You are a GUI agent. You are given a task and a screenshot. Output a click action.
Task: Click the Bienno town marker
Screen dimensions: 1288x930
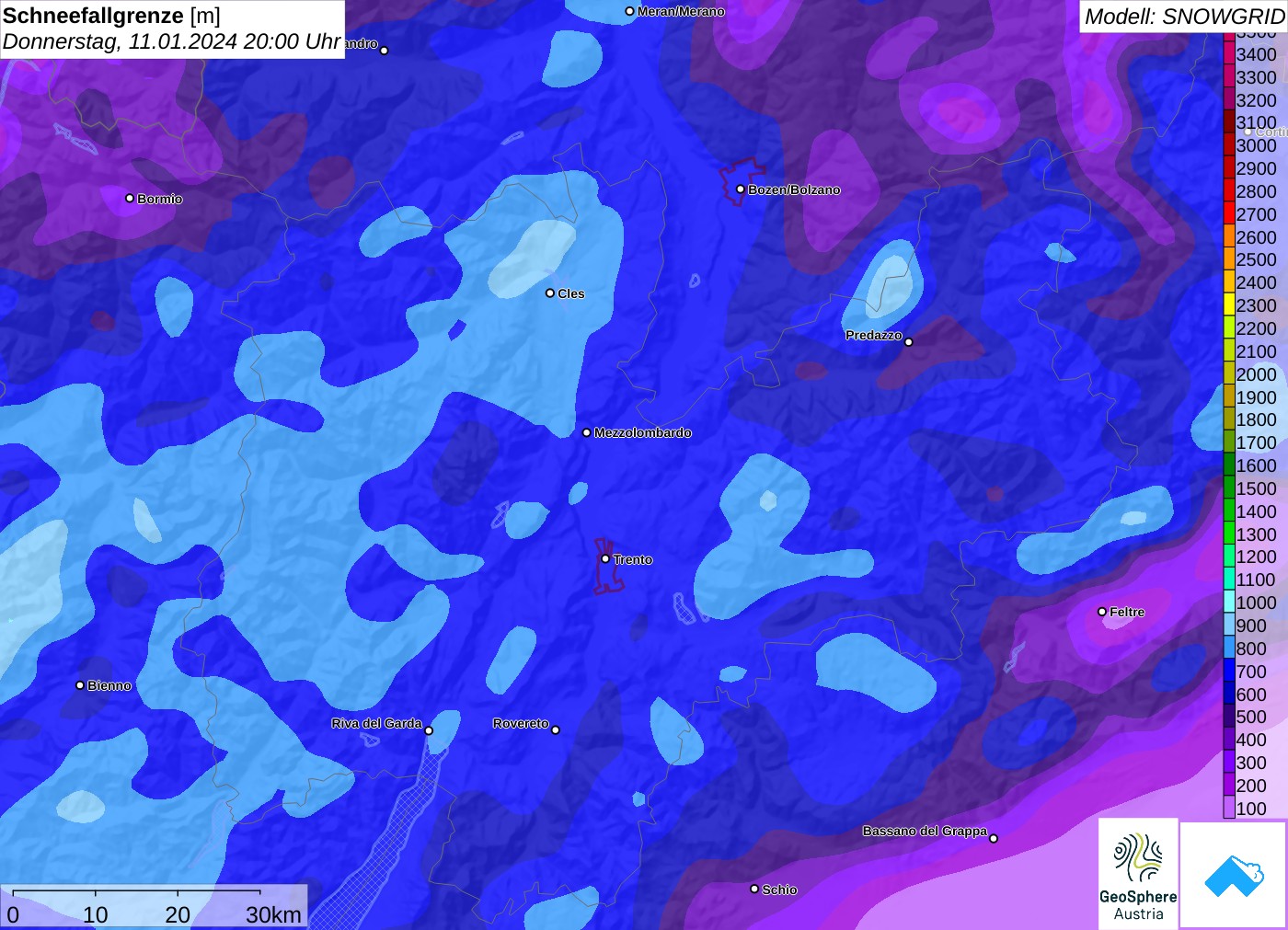pos(80,685)
